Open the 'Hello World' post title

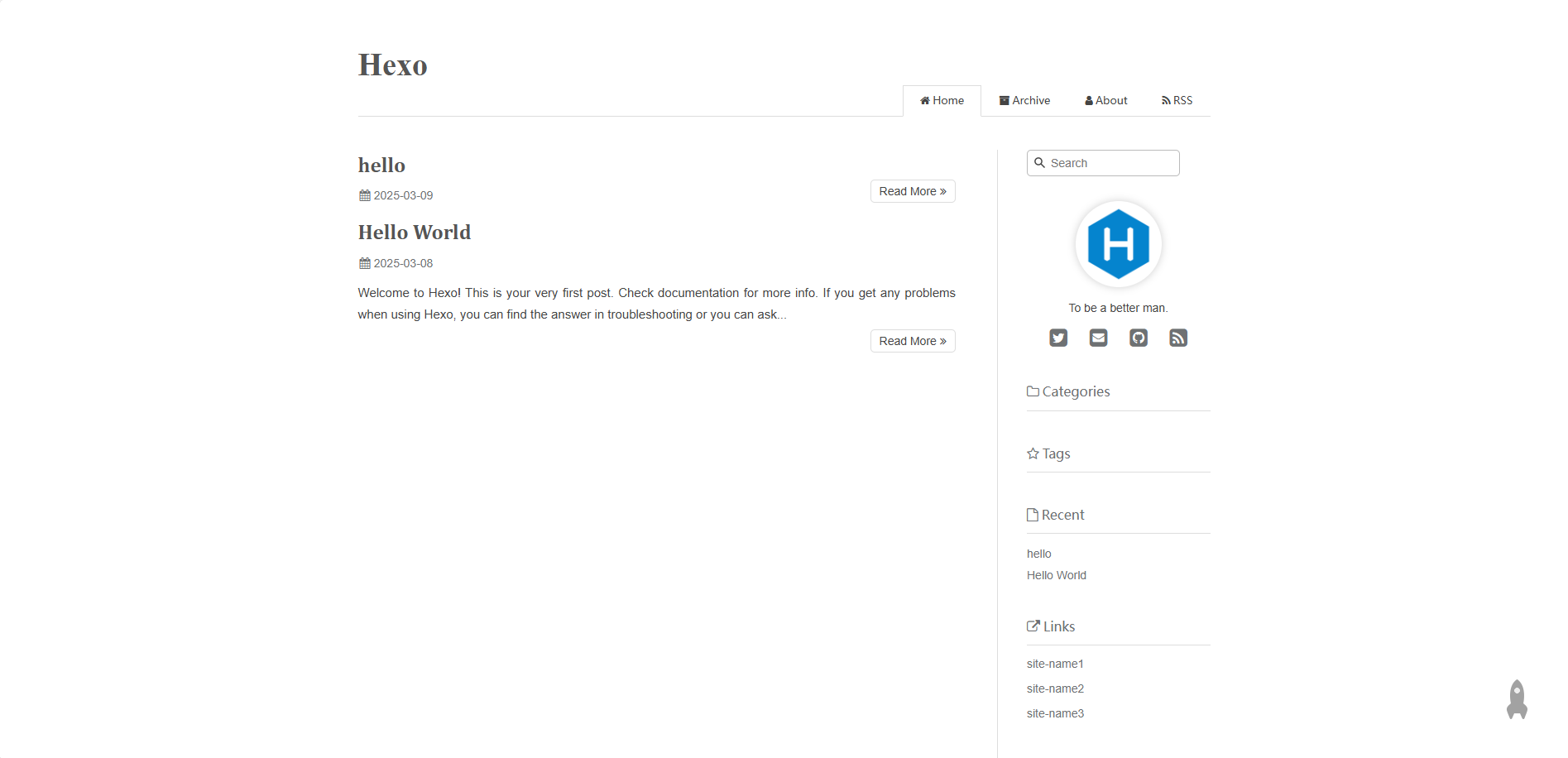point(415,233)
